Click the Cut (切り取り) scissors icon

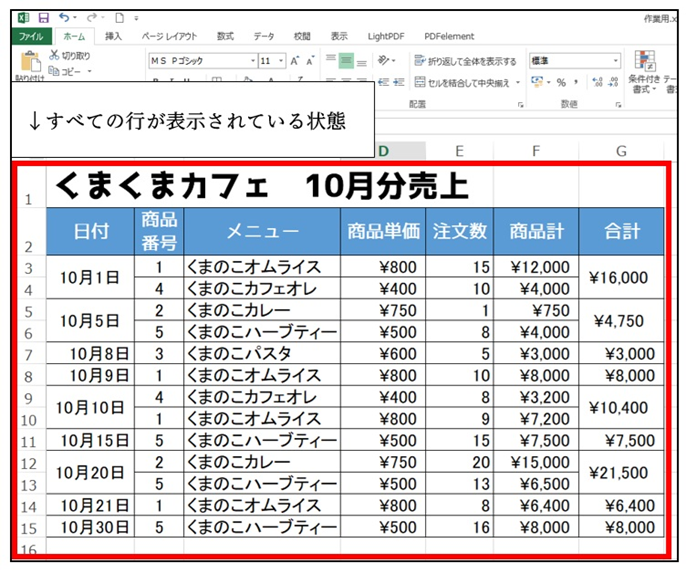point(53,56)
